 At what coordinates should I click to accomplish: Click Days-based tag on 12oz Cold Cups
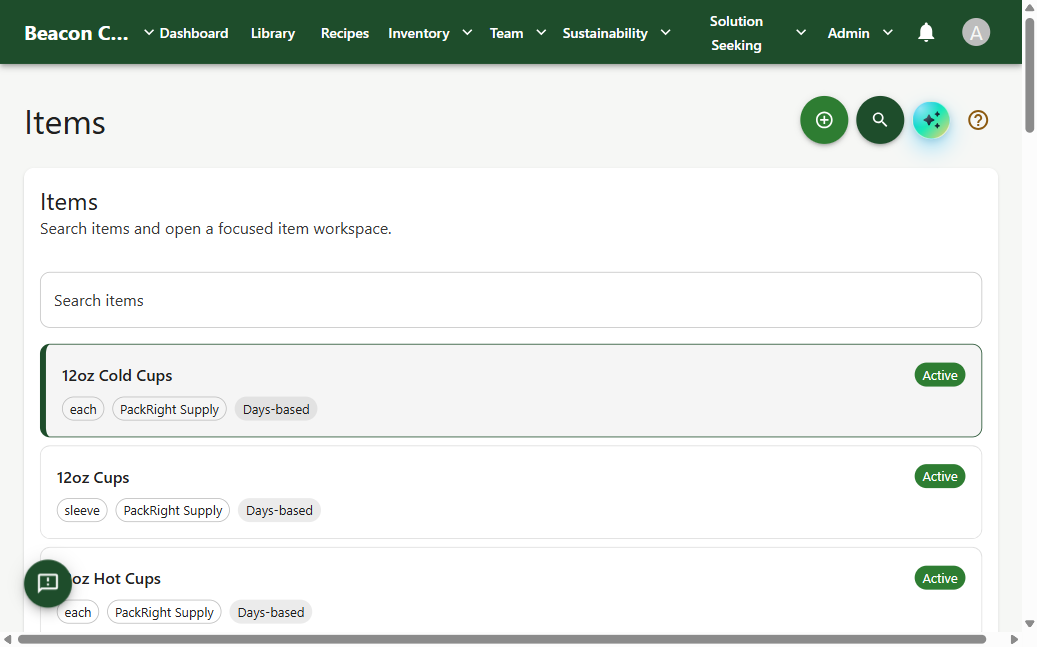[x=276, y=410]
